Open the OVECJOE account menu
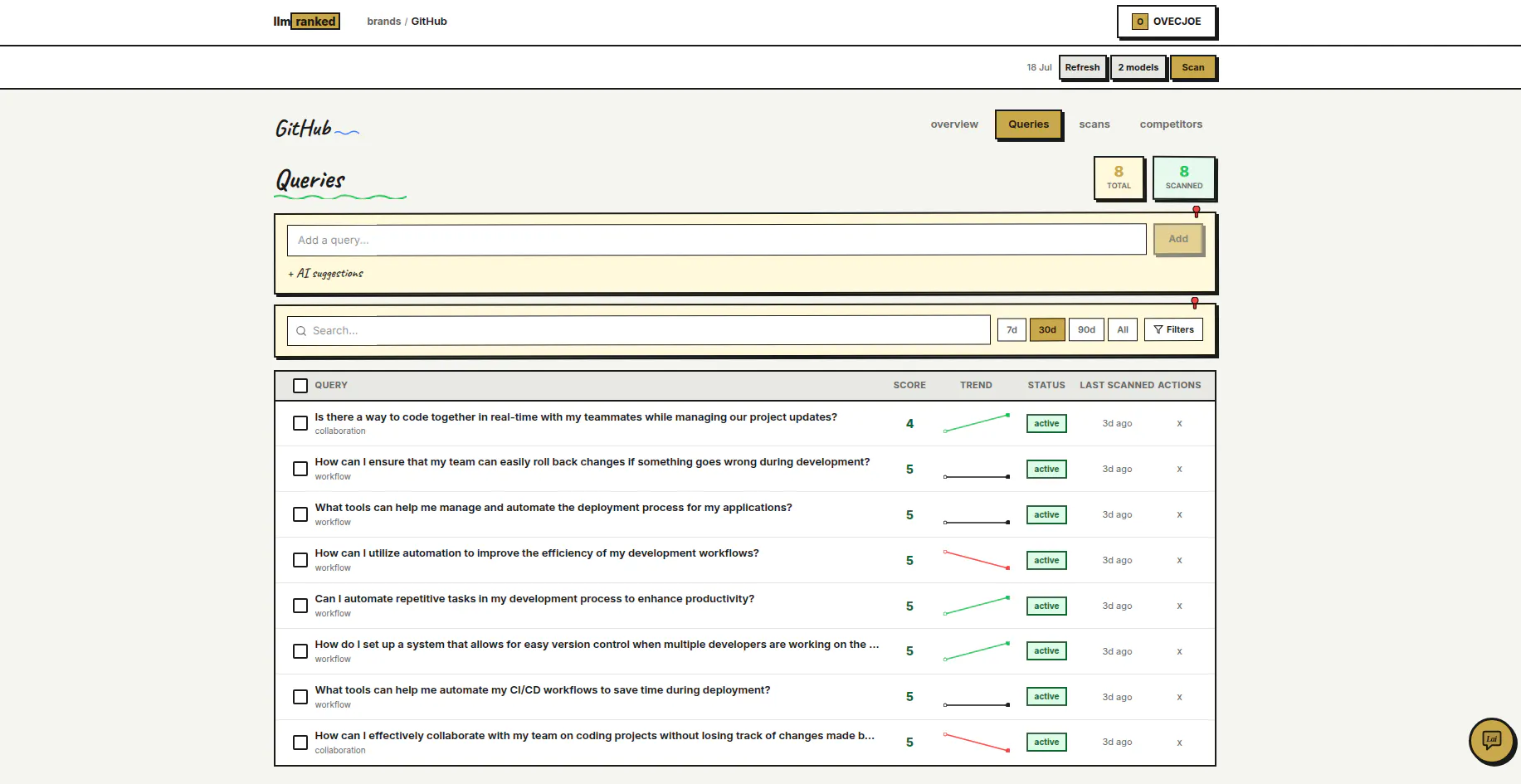The image size is (1521, 784). click(x=1167, y=22)
